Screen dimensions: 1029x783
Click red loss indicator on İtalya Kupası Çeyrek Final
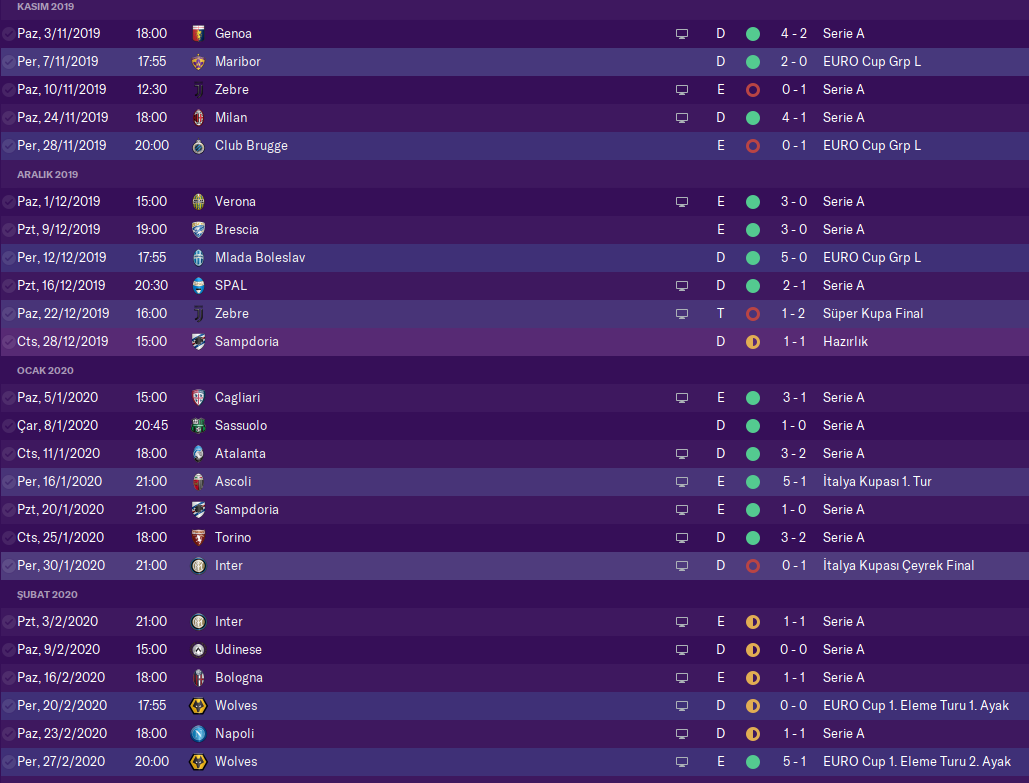click(753, 565)
